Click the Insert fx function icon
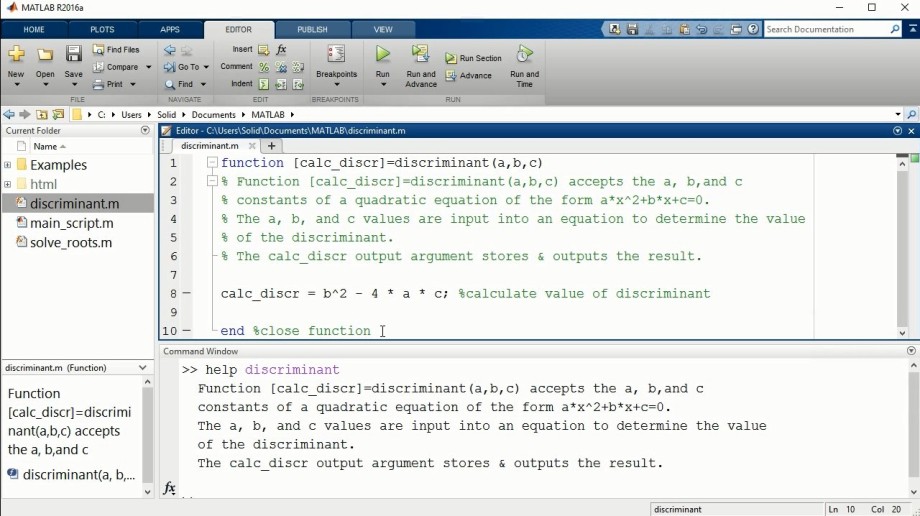920x516 pixels. (x=281, y=49)
